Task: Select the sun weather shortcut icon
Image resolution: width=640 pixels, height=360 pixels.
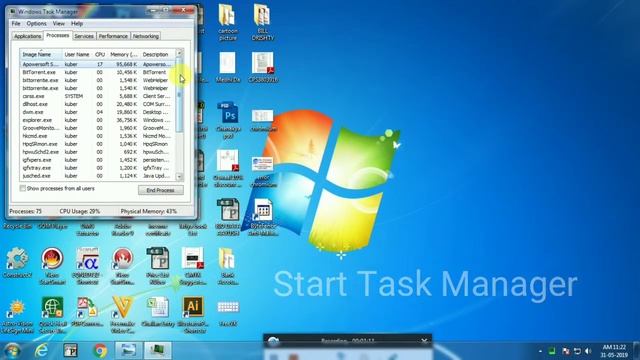Action: tap(16, 308)
